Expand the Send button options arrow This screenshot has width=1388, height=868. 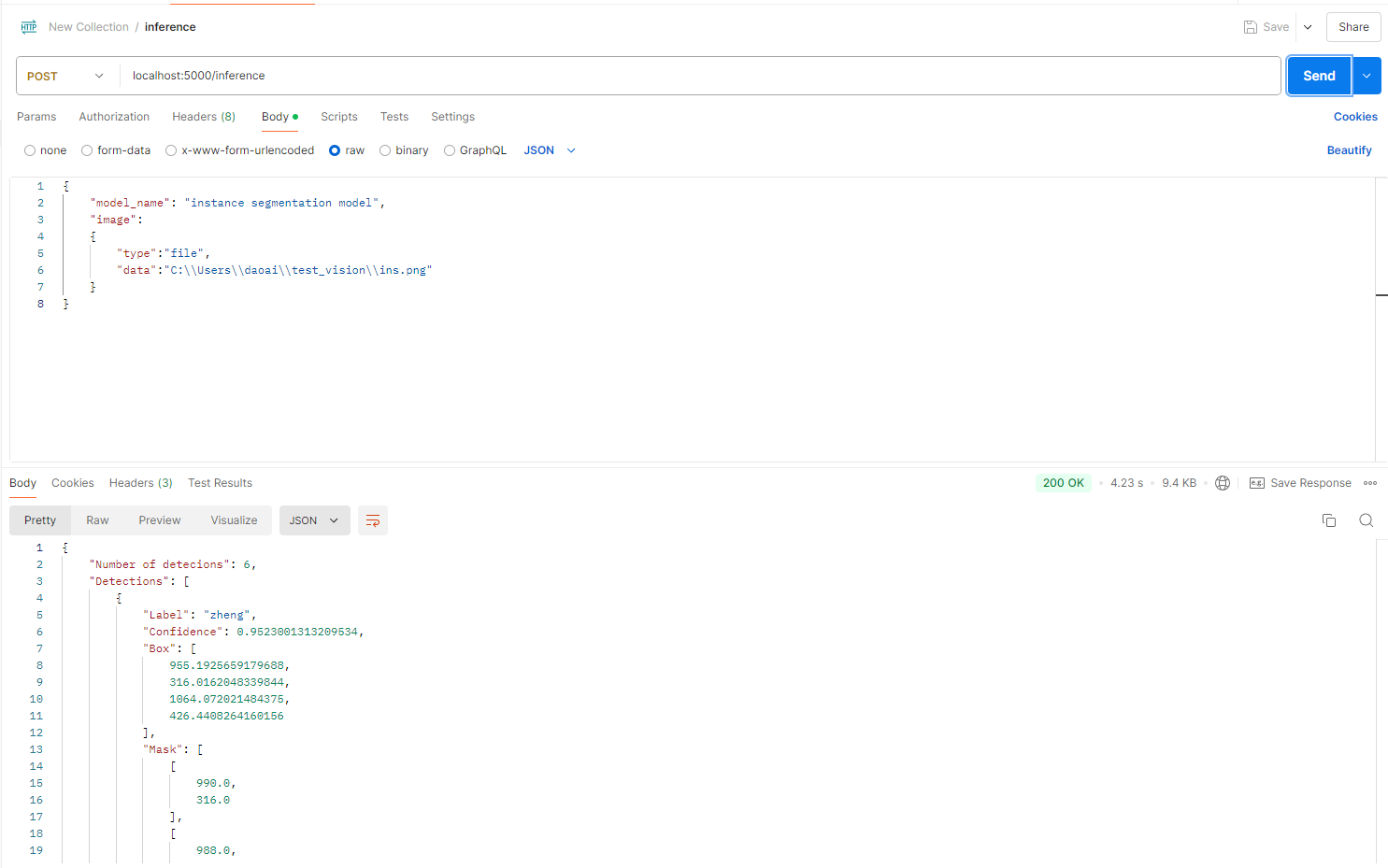(x=1367, y=76)
